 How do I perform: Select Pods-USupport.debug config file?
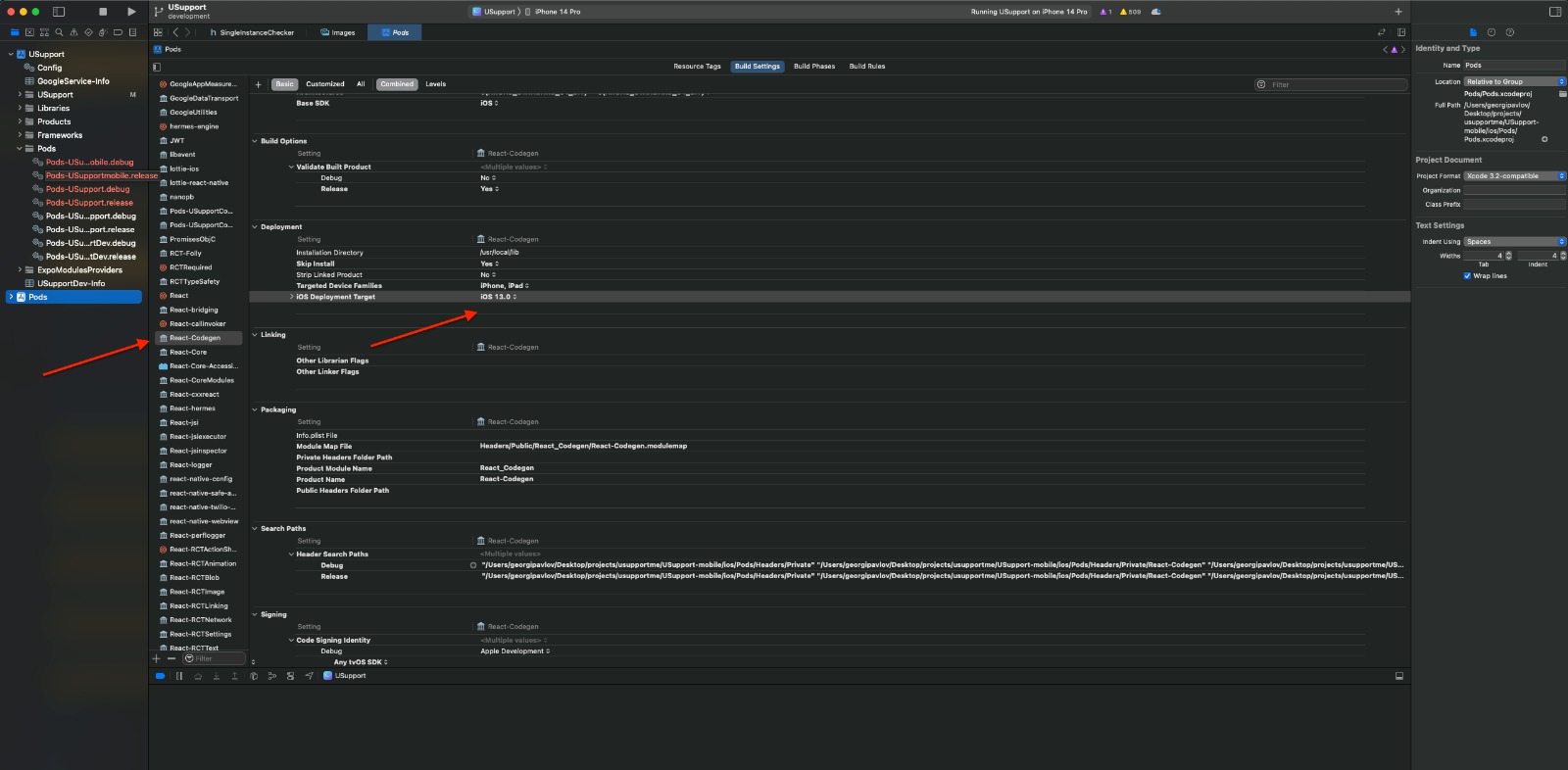87,189
